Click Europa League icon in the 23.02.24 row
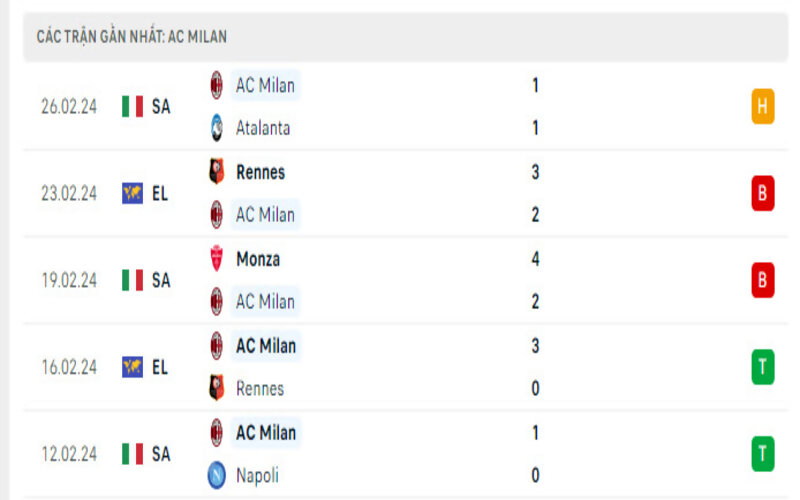Image resolution: width=800 pixels, height=500 pixels. pos(132,193)
